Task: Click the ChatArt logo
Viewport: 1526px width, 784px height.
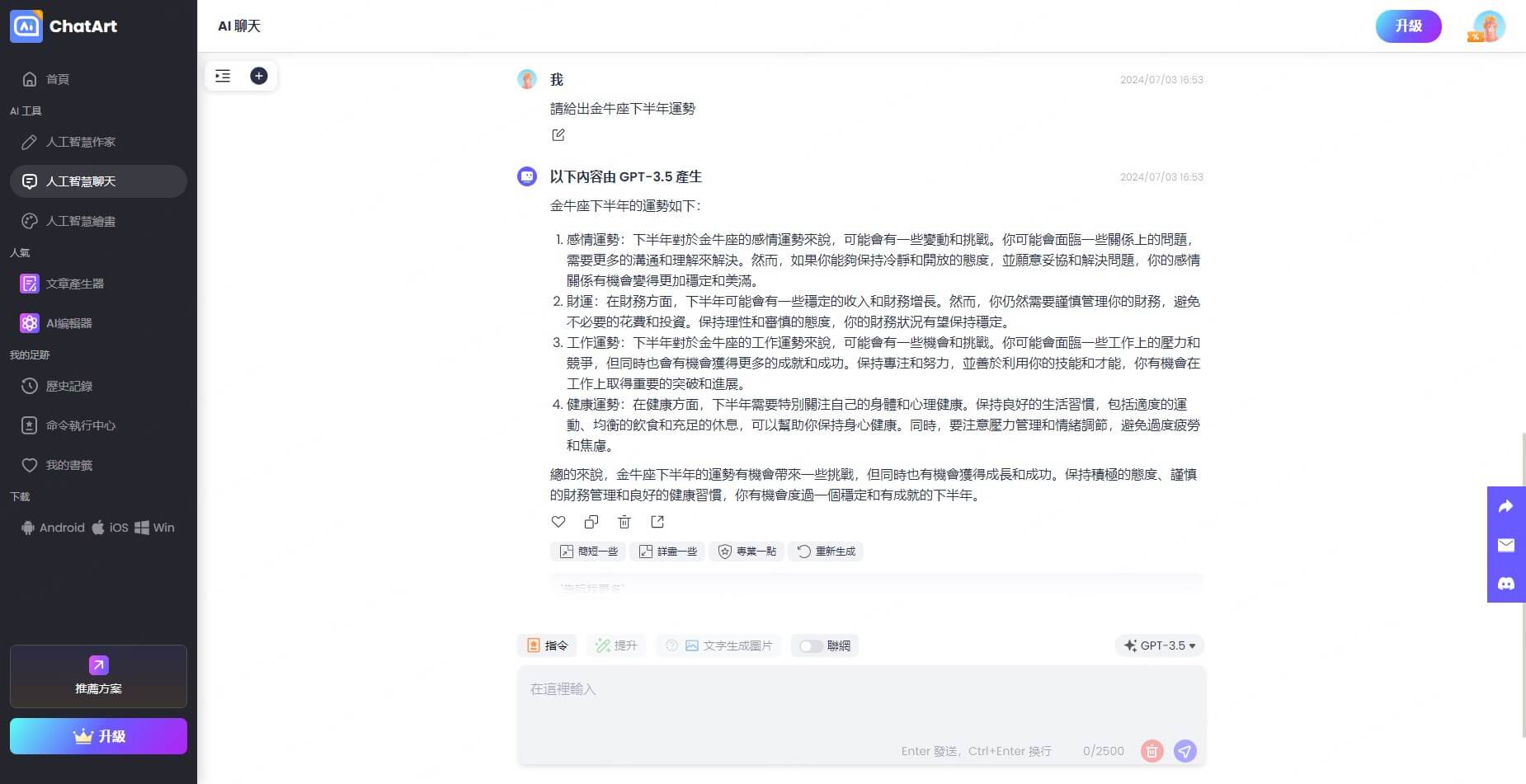Action: pos(64,26)
